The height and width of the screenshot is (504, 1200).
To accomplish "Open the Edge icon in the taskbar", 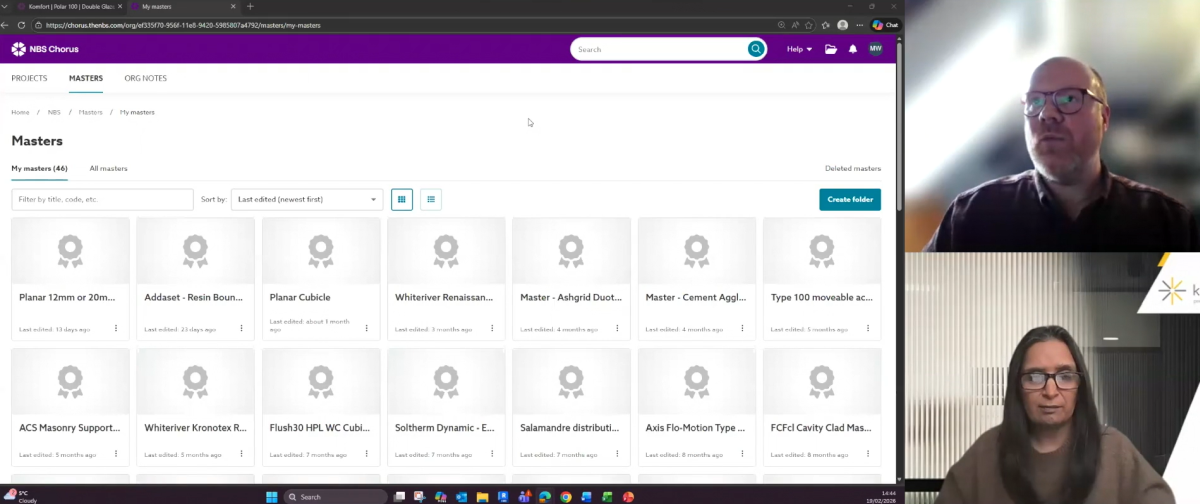I will [545, 497].
